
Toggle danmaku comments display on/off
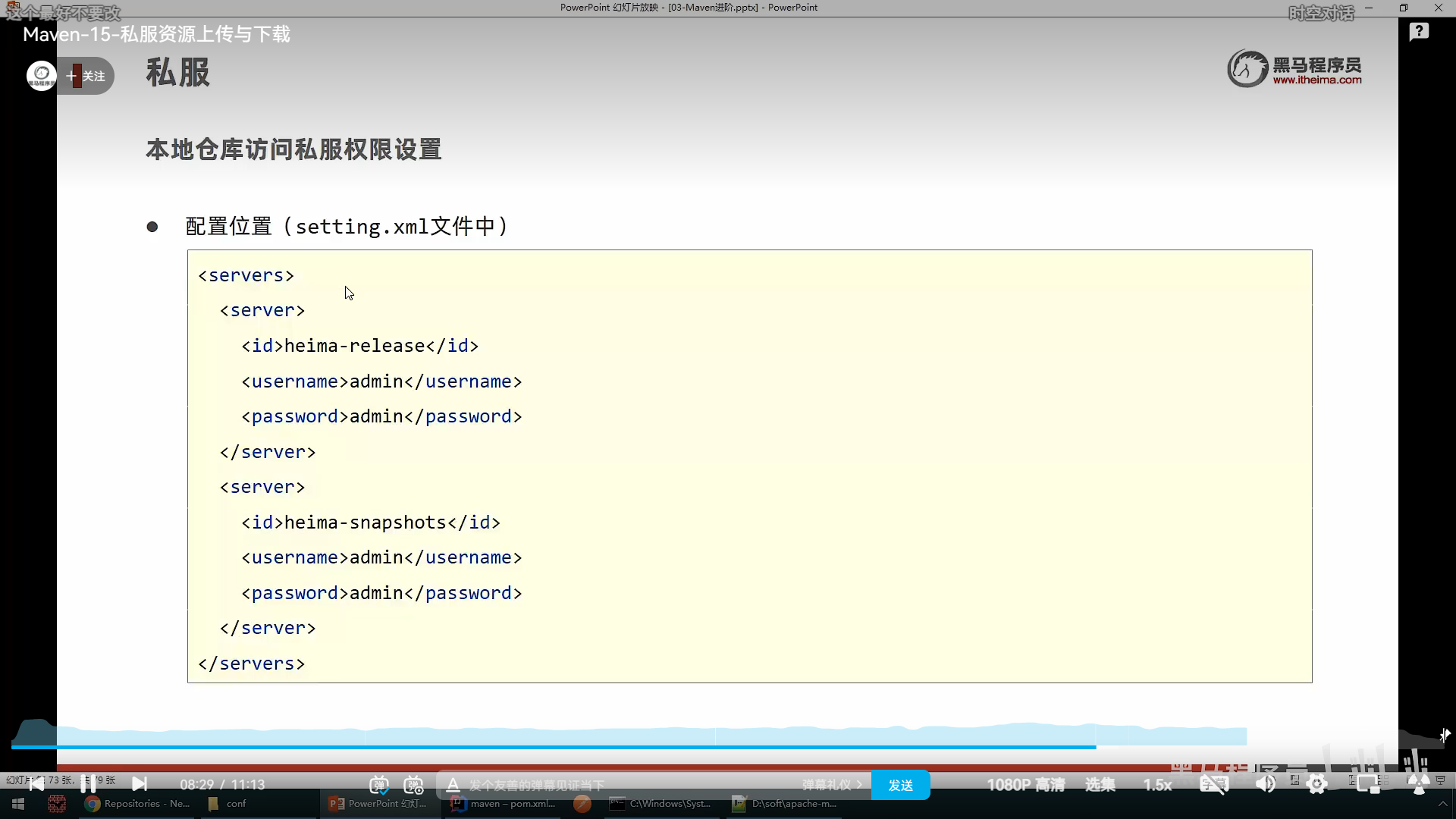point(378,785)
